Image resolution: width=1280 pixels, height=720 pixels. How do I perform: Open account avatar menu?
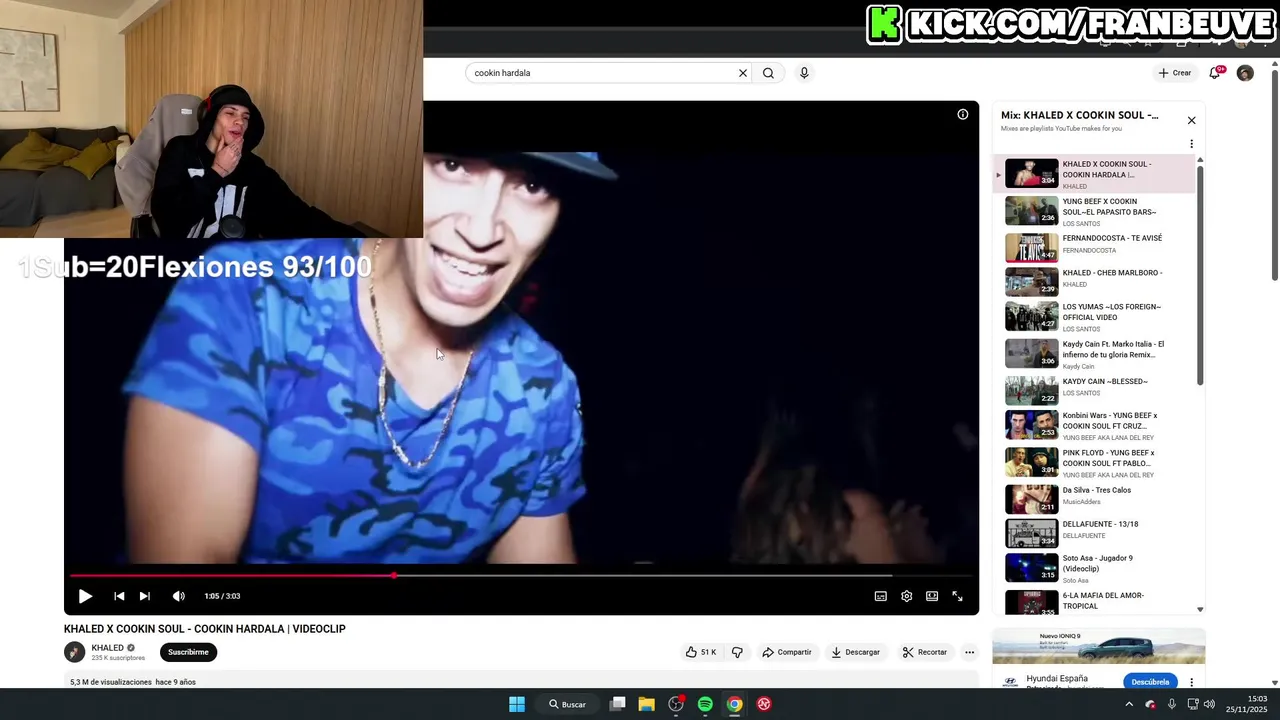[x=1245, y=73]
